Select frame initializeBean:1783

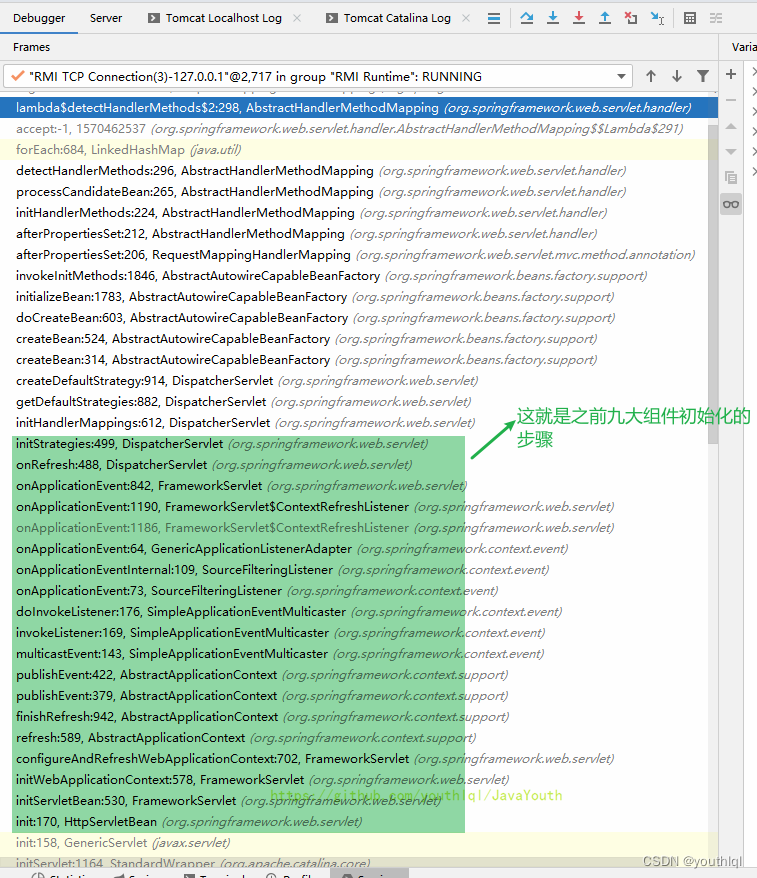pyautogui.click(x=354, y=297)
